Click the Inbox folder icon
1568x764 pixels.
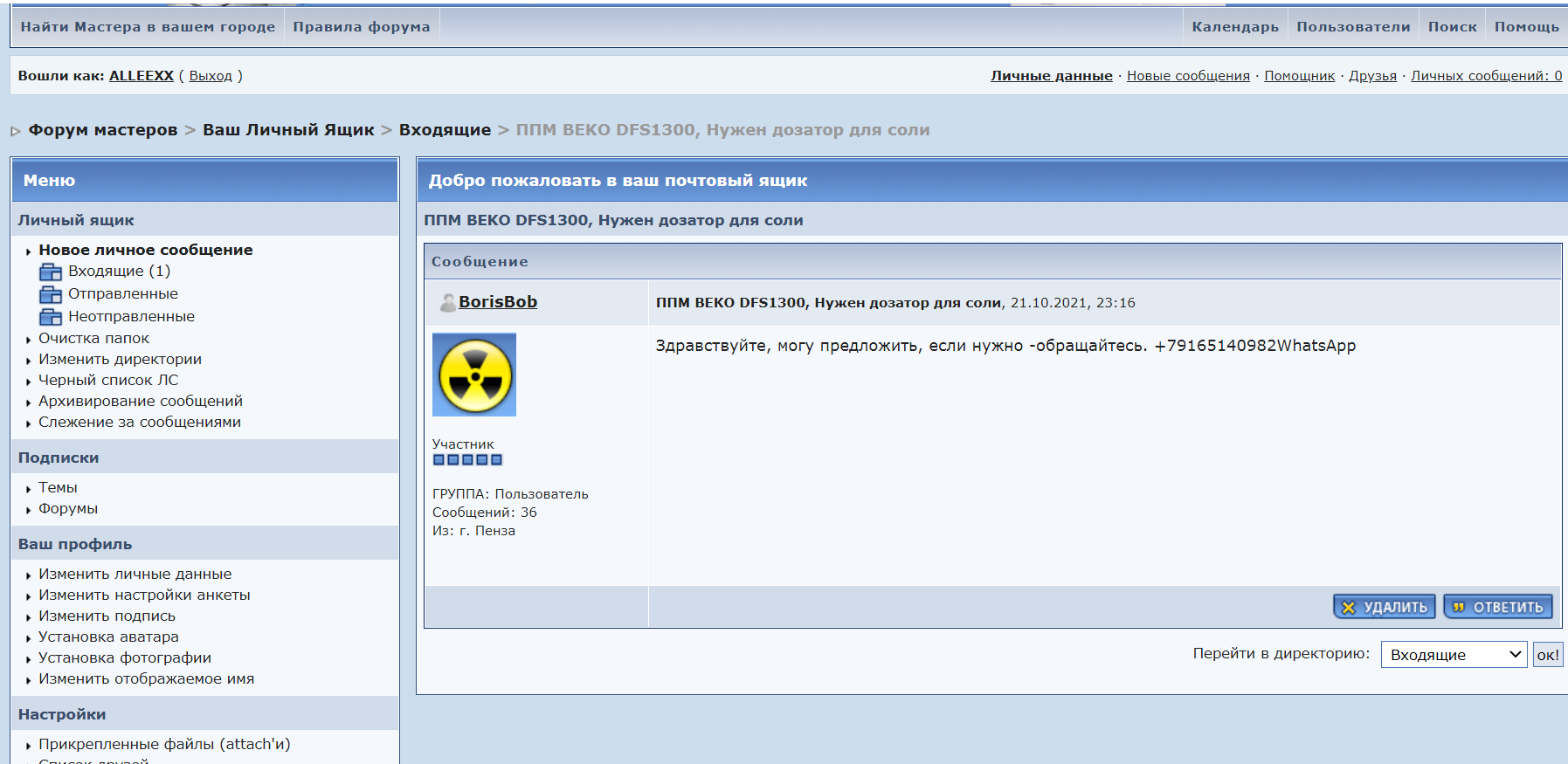(x=51, y=272)
